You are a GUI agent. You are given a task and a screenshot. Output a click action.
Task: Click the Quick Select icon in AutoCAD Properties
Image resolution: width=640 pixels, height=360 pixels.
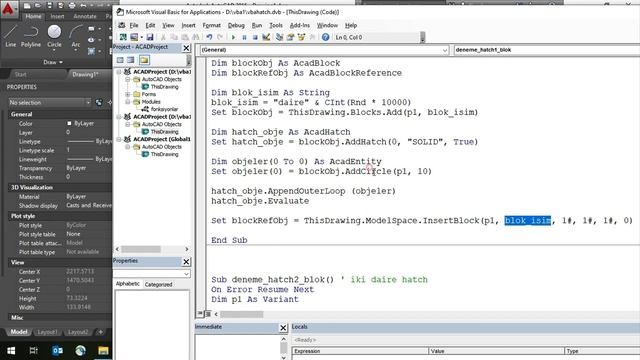point(99,102)
